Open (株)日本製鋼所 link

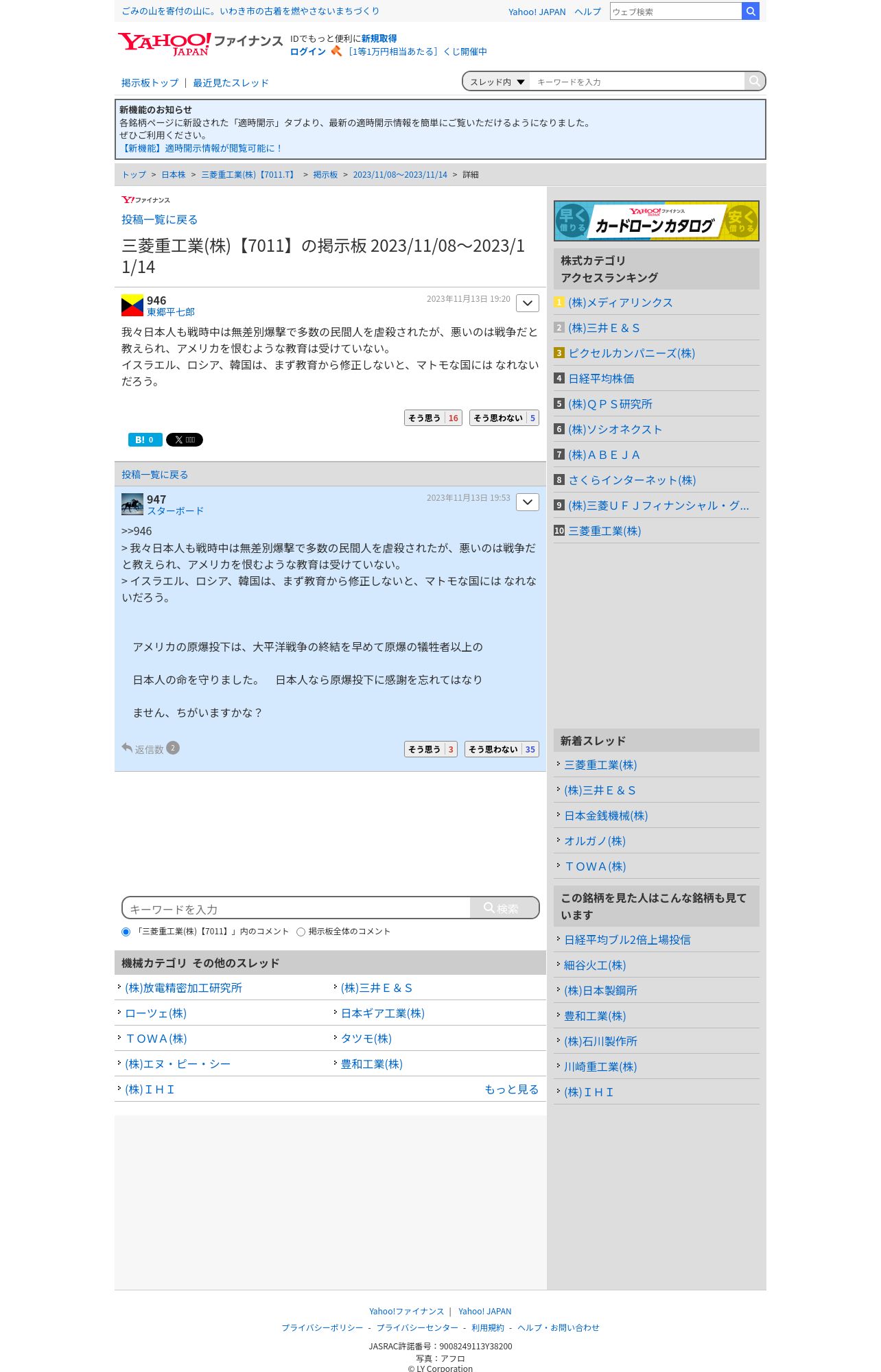point(600,991)
